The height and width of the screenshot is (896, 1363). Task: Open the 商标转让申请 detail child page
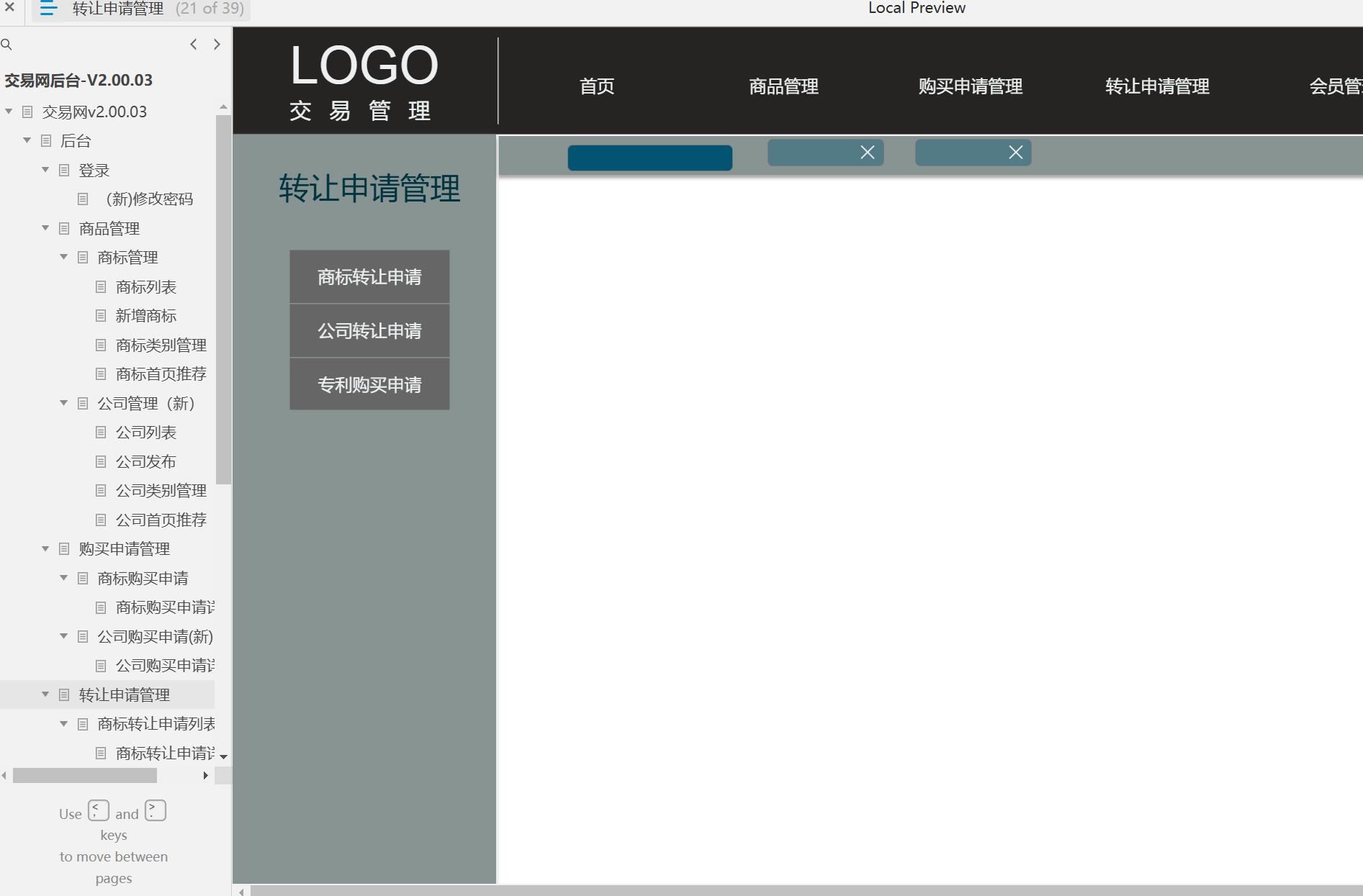pos(164,753)
